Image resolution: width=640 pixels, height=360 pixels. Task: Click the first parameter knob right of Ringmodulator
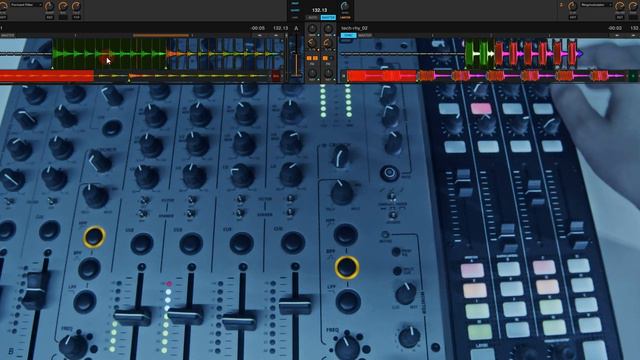tap(620, 6)
